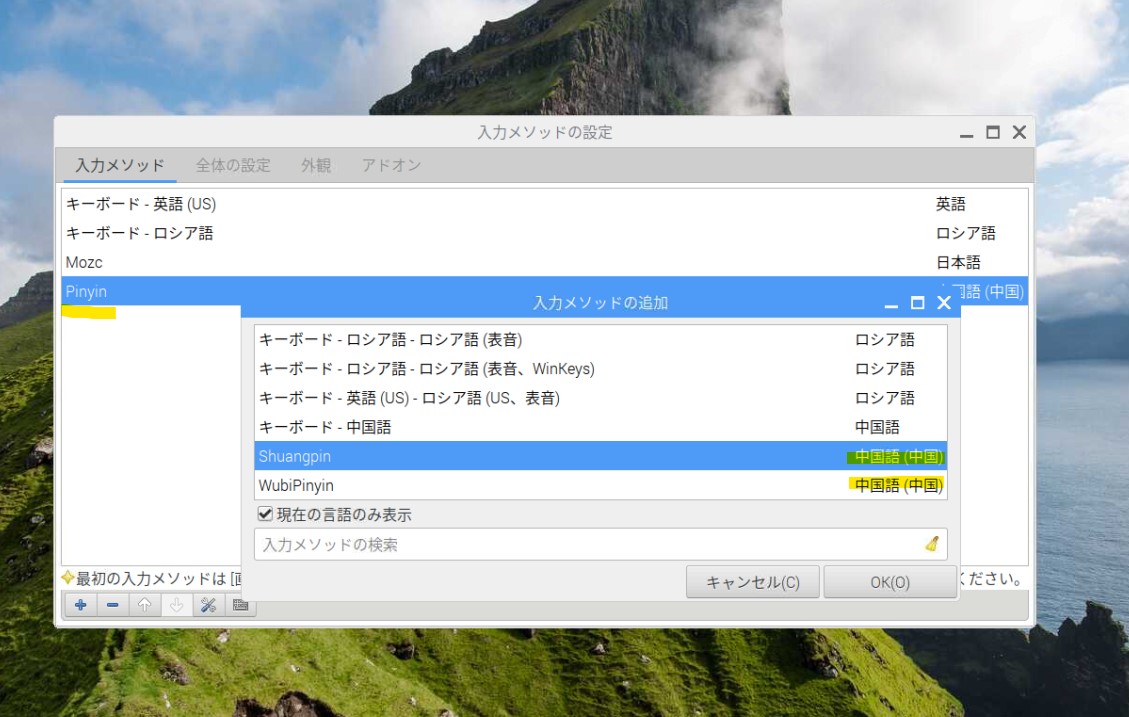Open the configure input method tools icon
The image size is (1129, 717).
click(208, 605)
